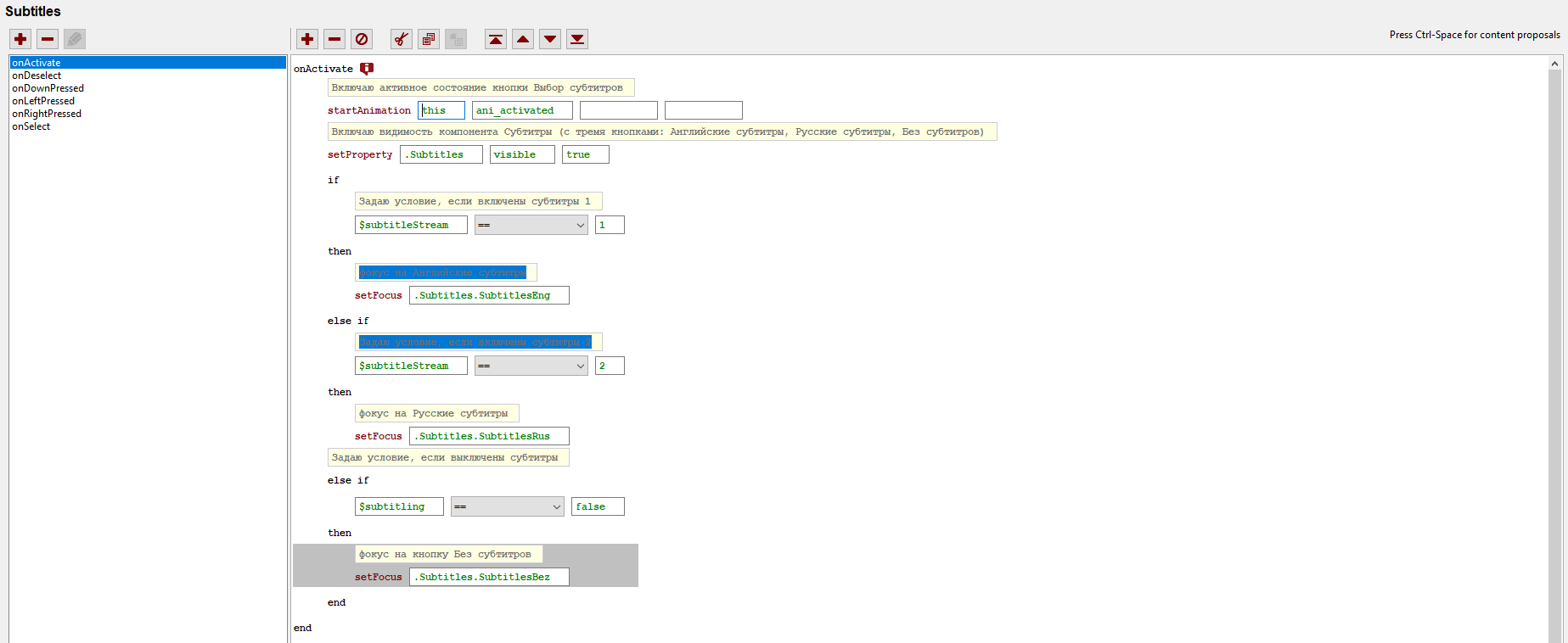Click the comment 'Включаю активное состояние кнопки Выбор субтитров'
The height and width of the screenshot is (643, 1568).
click(481, 87)
